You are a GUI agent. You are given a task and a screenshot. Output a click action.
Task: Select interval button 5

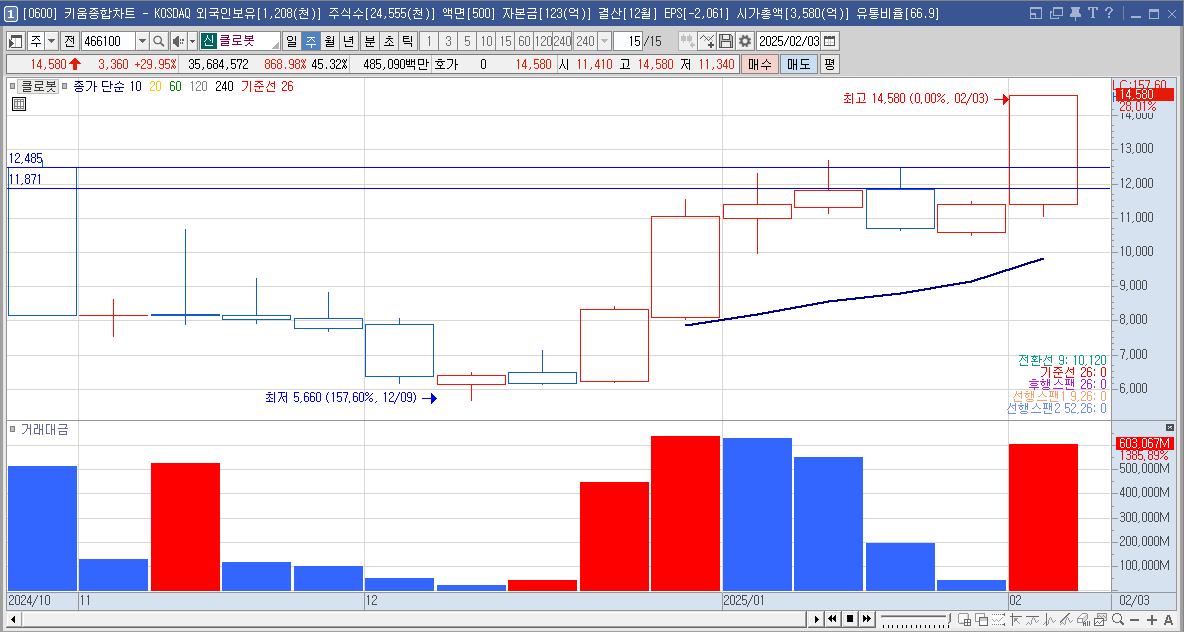467,41
